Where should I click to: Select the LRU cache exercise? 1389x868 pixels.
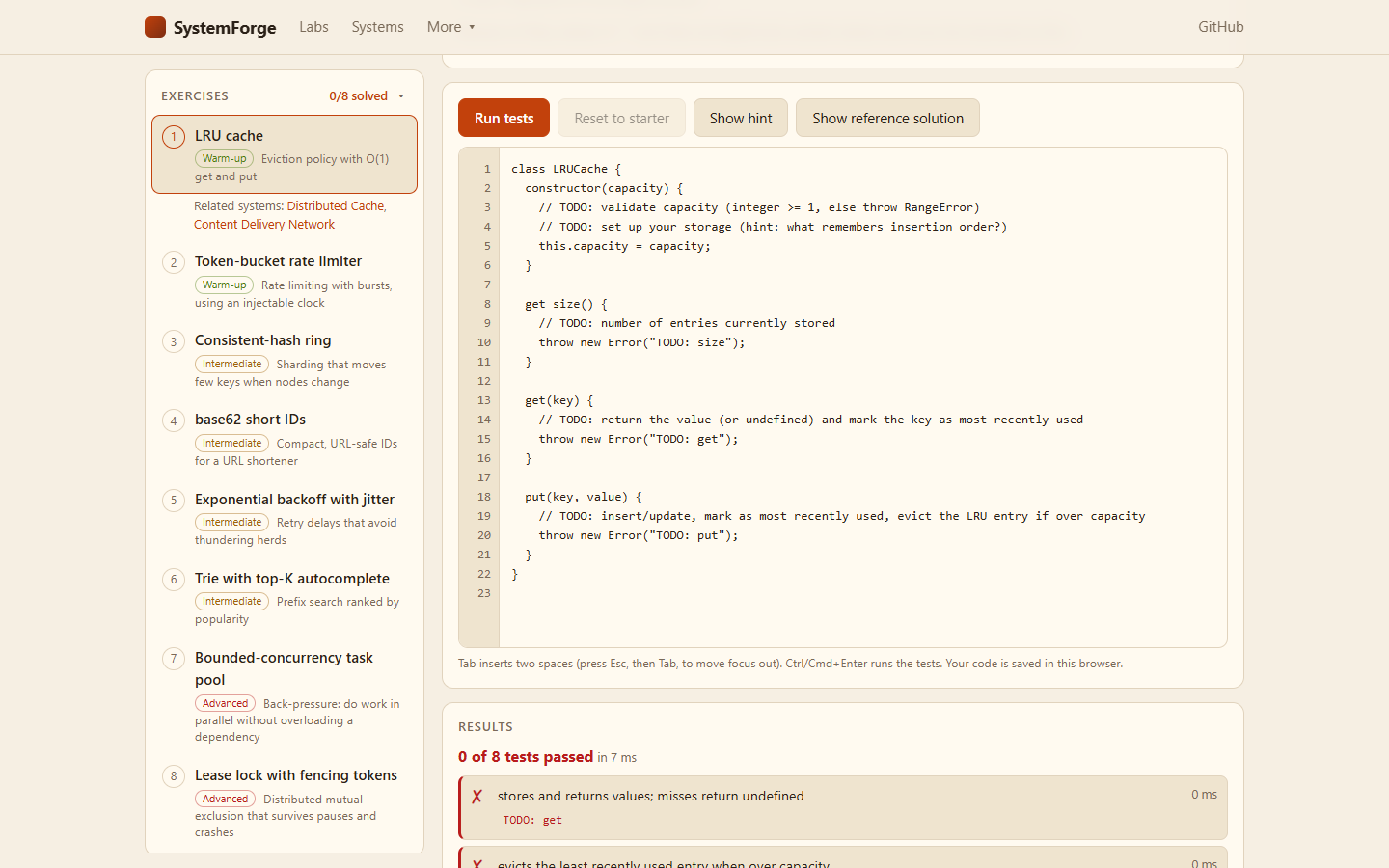285,154
